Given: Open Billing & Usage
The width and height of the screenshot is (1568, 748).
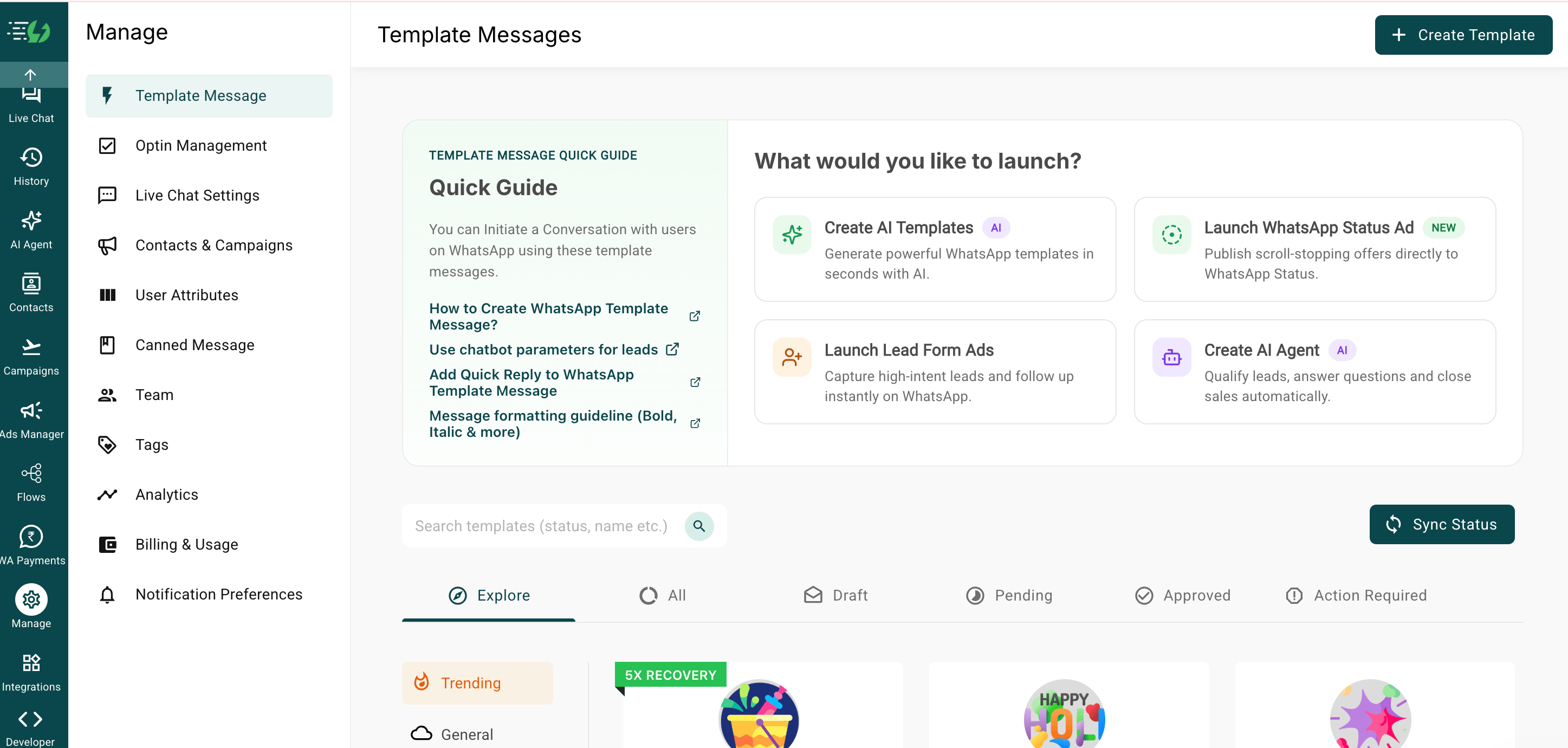Looking at the screenshot, I should (x=209, y=545).
